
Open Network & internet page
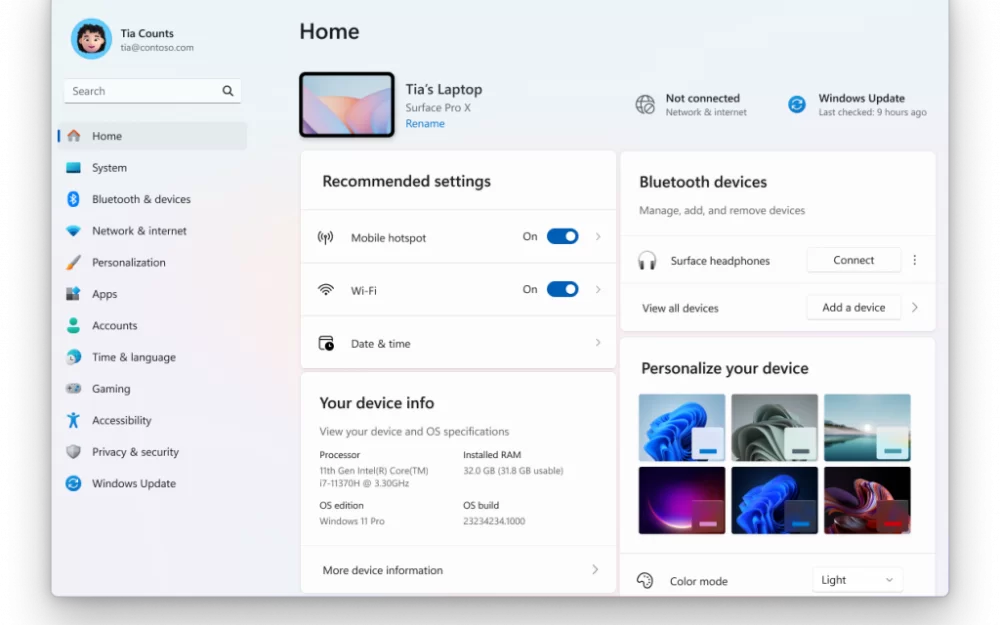click(152, 231)
